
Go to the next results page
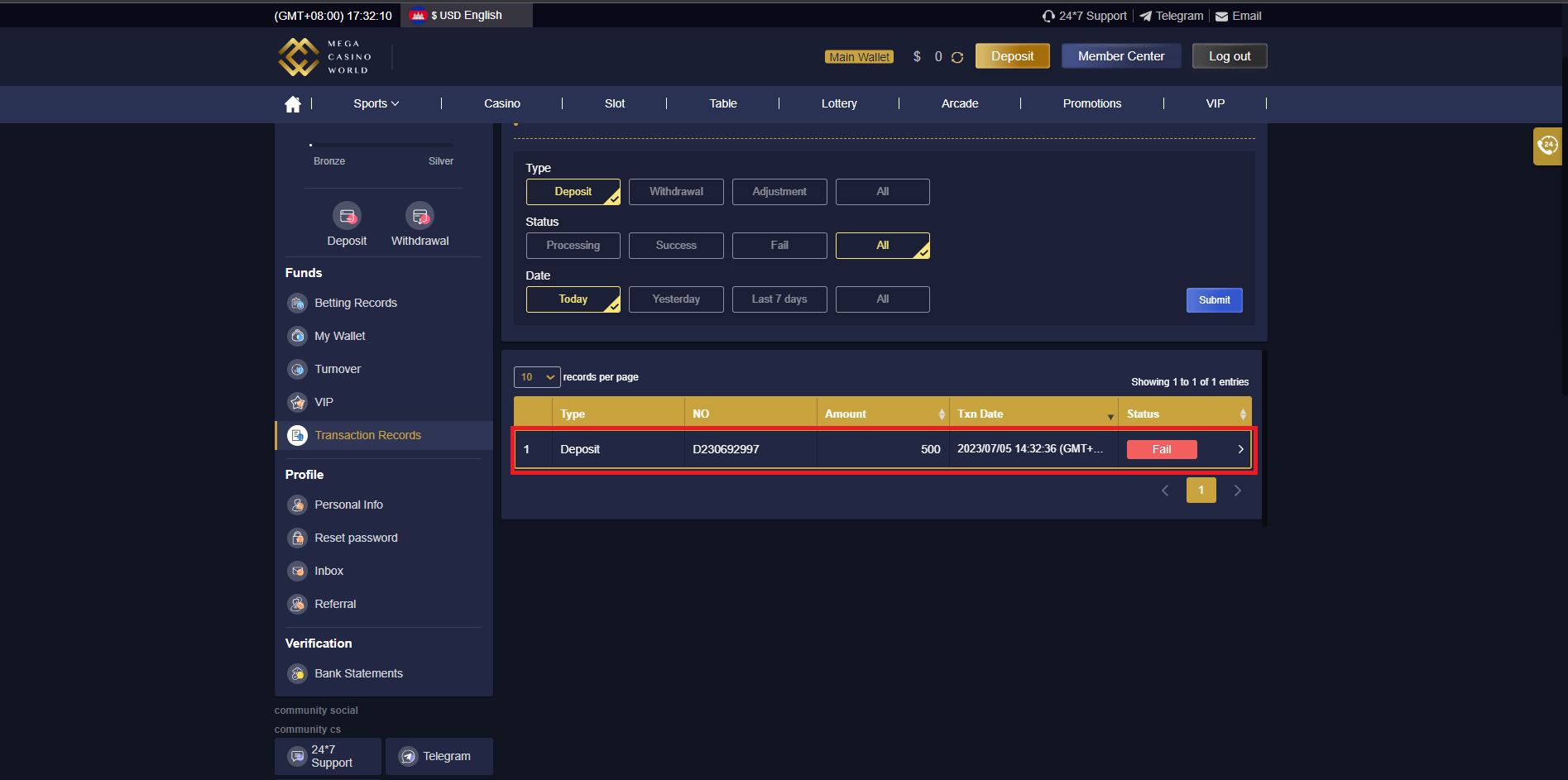click(x=1237, y=490)
